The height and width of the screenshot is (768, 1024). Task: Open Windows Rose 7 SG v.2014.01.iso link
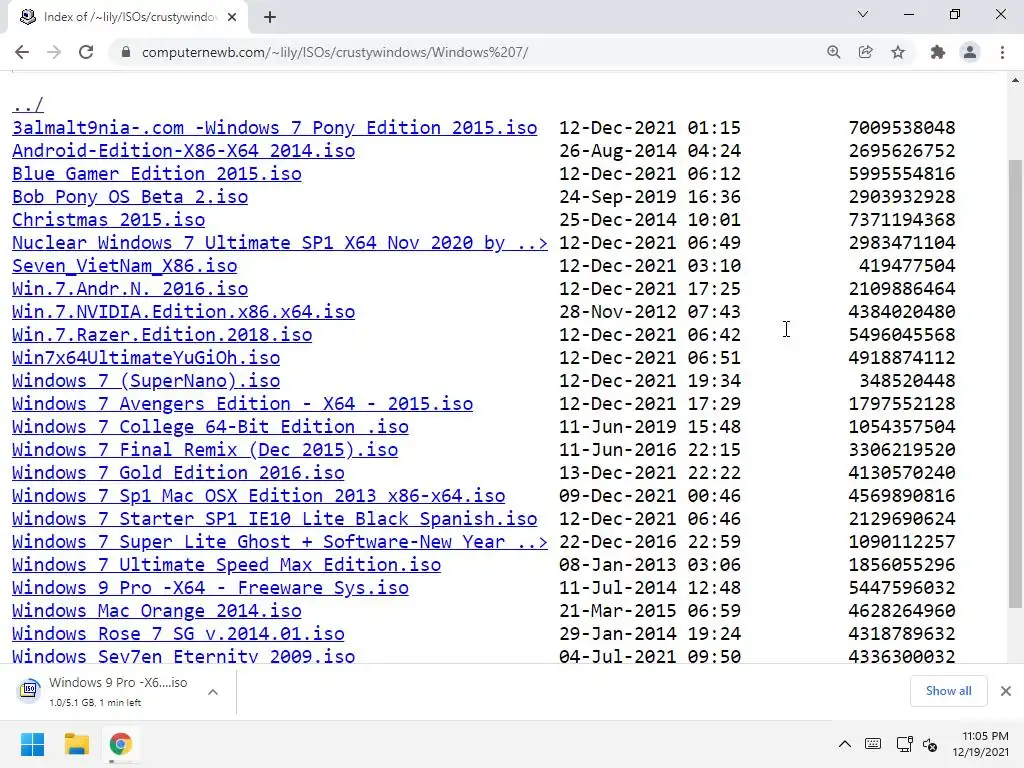click(178, 633)
